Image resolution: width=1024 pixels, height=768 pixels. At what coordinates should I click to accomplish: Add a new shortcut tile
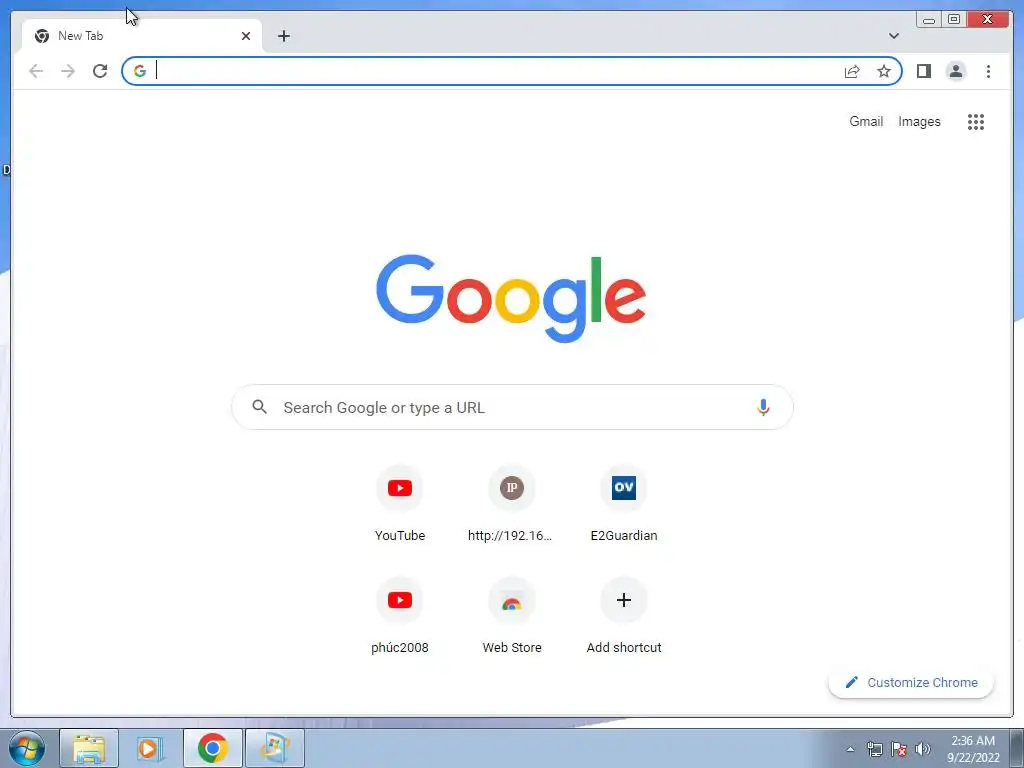coord(624,616)
